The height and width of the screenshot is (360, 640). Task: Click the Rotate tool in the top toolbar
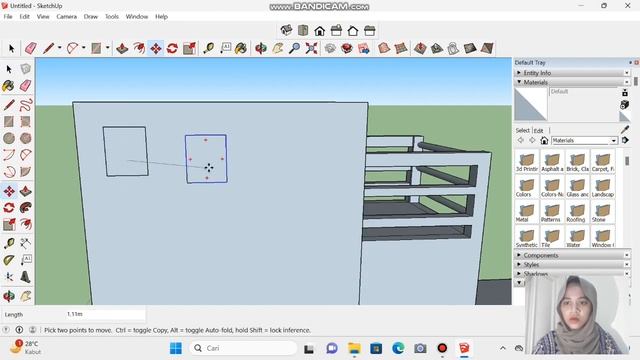click(172, 48)
